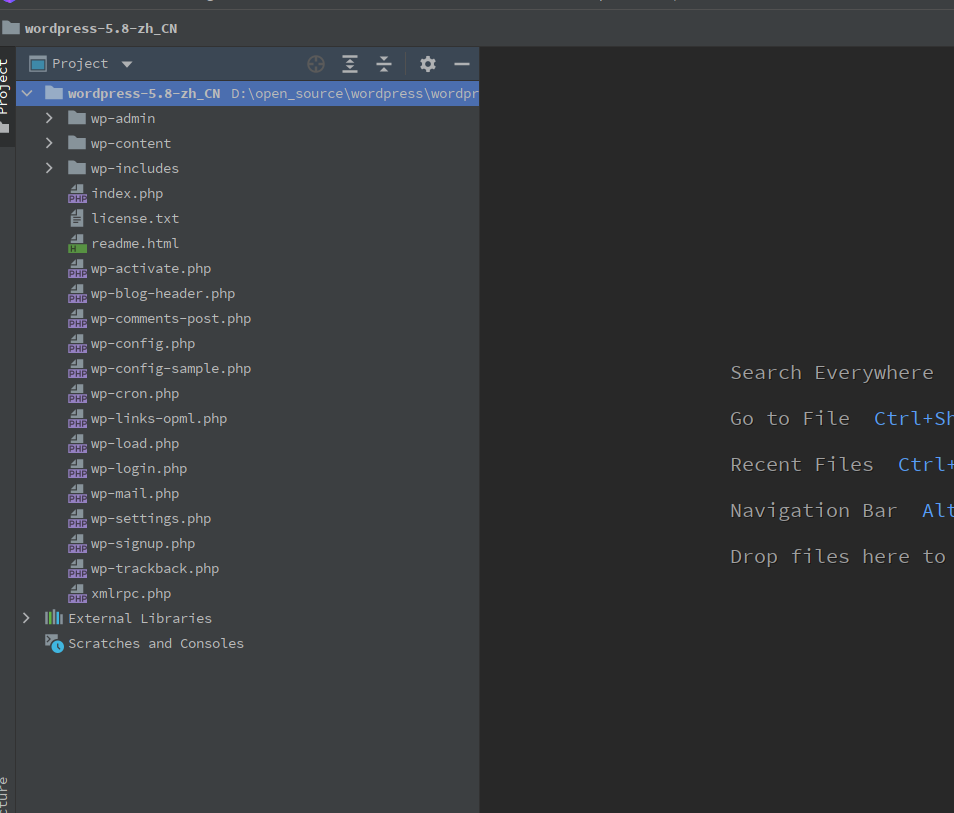Click the External Libraries bar chart icon

(54, 618)
